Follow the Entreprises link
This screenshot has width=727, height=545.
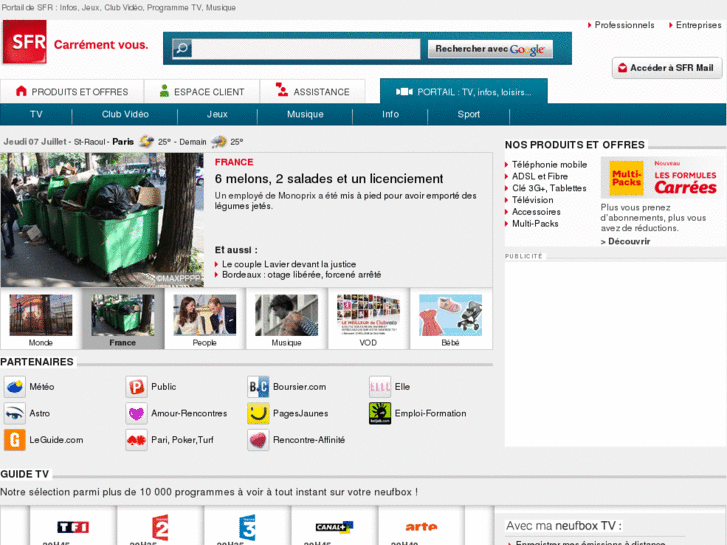[x=698, y=25]
